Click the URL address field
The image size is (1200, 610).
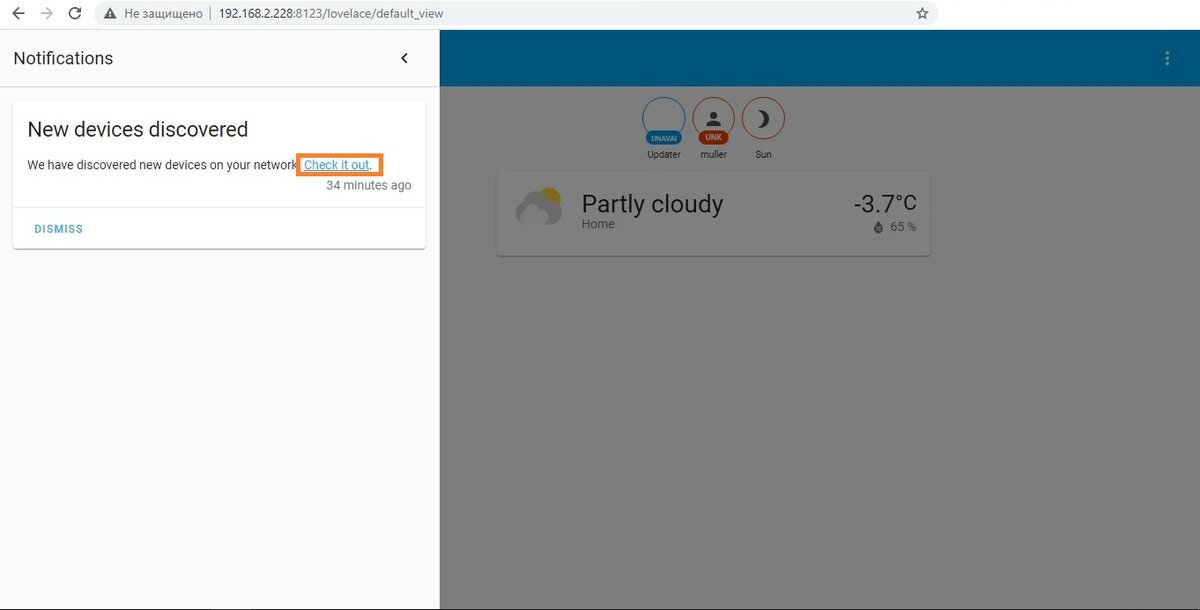(x=515, y=14)
